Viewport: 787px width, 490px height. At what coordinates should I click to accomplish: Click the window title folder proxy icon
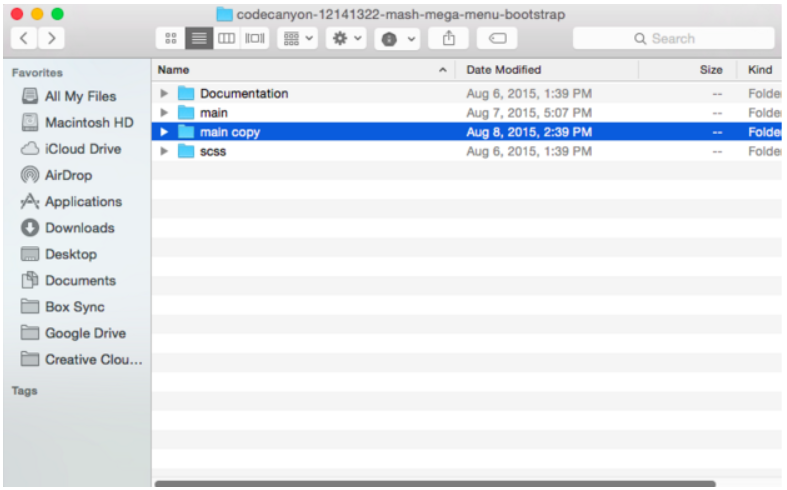coord(224,14)
